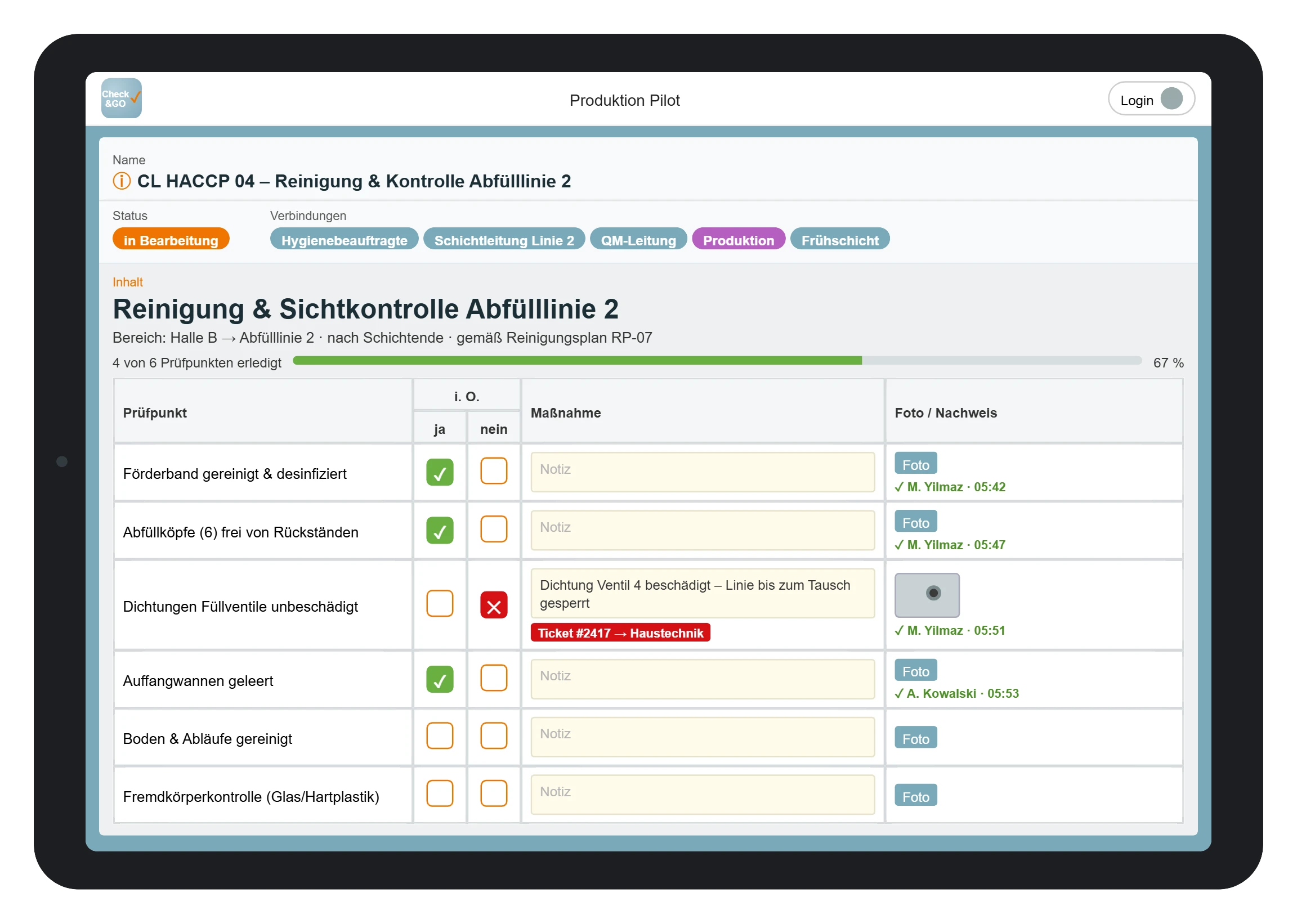Mark 'nein' for Auffangwannen geleert
Viewport: 1297px width, 924px height.
[x=494, y=678]
